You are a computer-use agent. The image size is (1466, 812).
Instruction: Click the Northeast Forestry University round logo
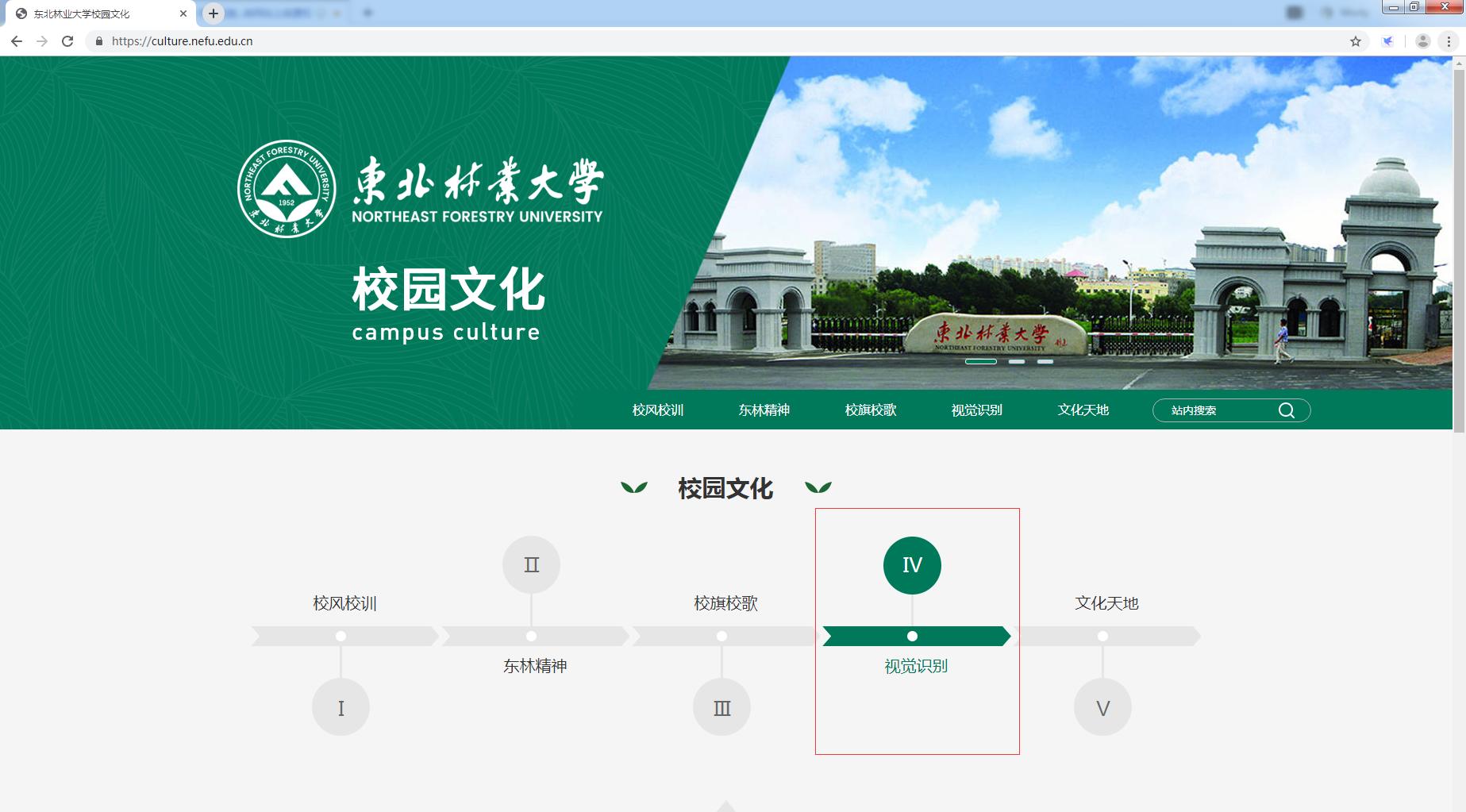(x=287, y=189)
